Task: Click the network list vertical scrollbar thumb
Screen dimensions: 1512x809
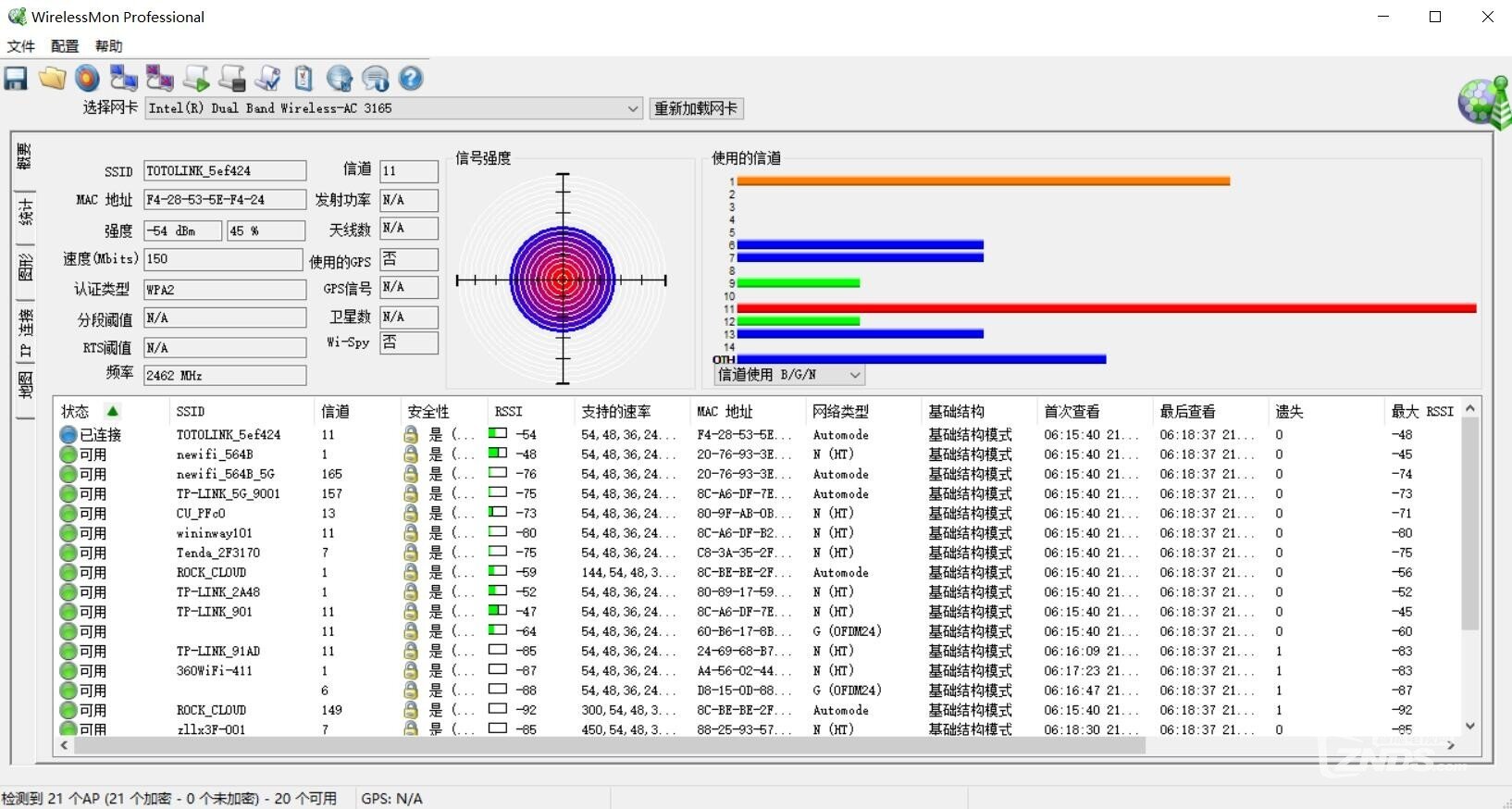Action: pos(1469,524)
